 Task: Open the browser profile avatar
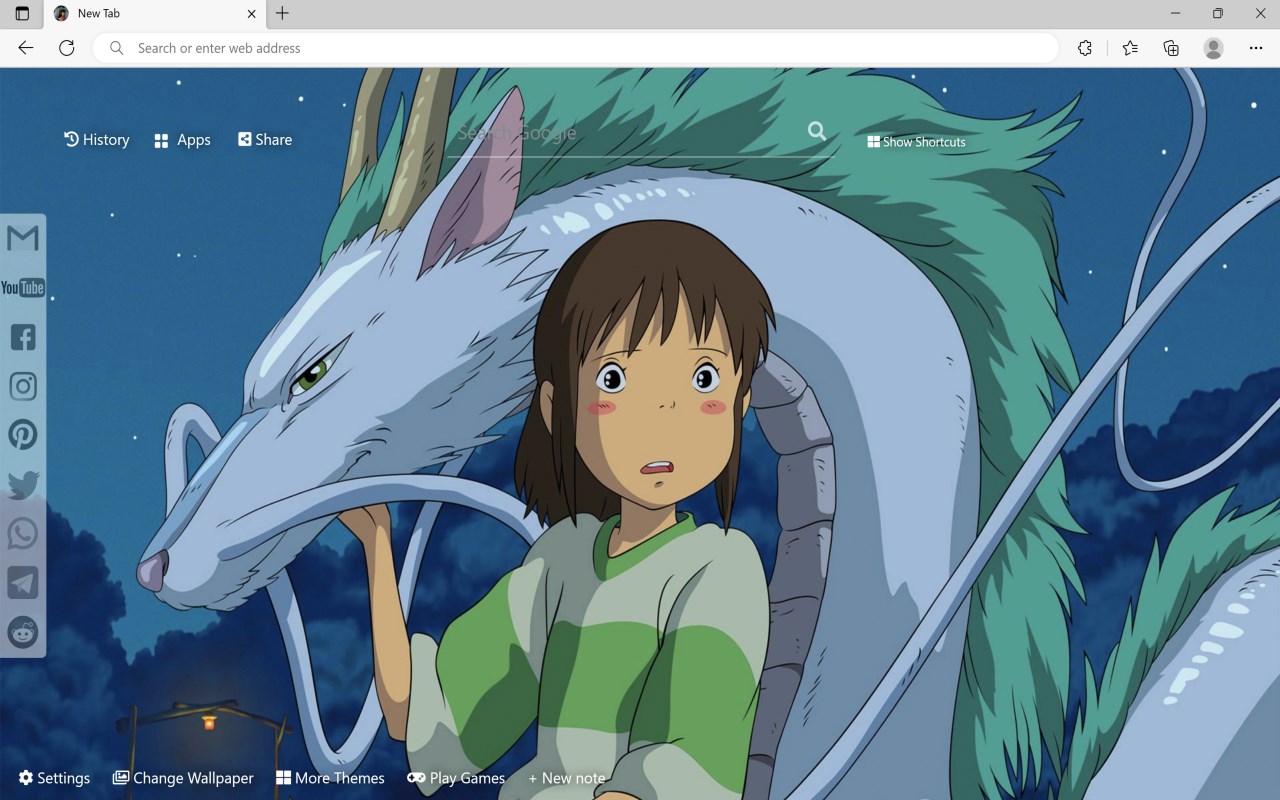tap(1213, 48)
